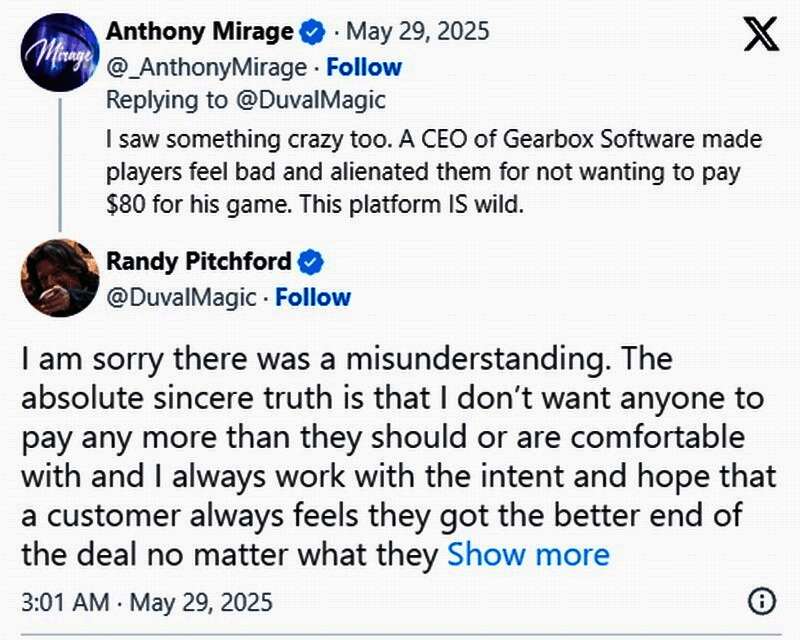Viewport: 800px width, 640px height.
Task: Click the X logo icon
Action: pyautogui.click(x=763, y=36)
